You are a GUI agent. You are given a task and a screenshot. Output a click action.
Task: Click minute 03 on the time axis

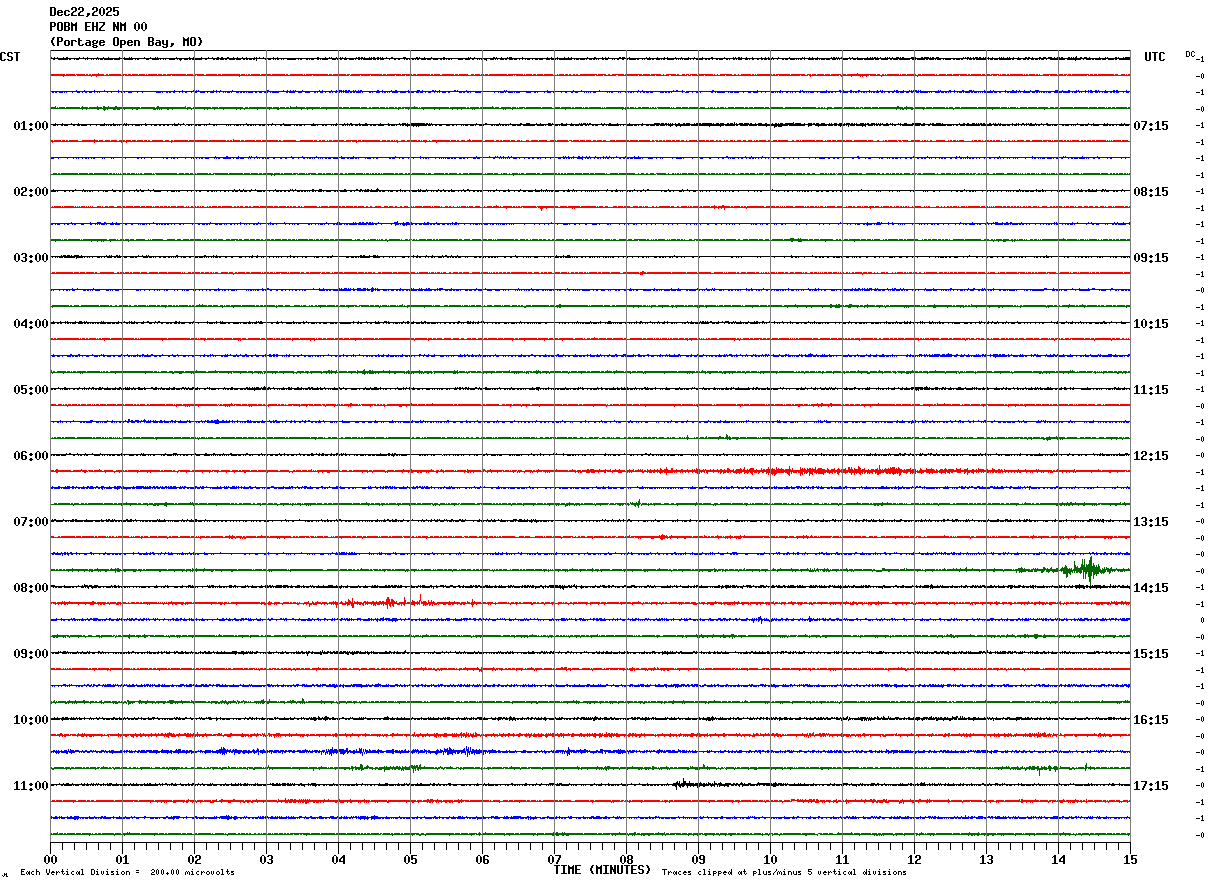266,859
